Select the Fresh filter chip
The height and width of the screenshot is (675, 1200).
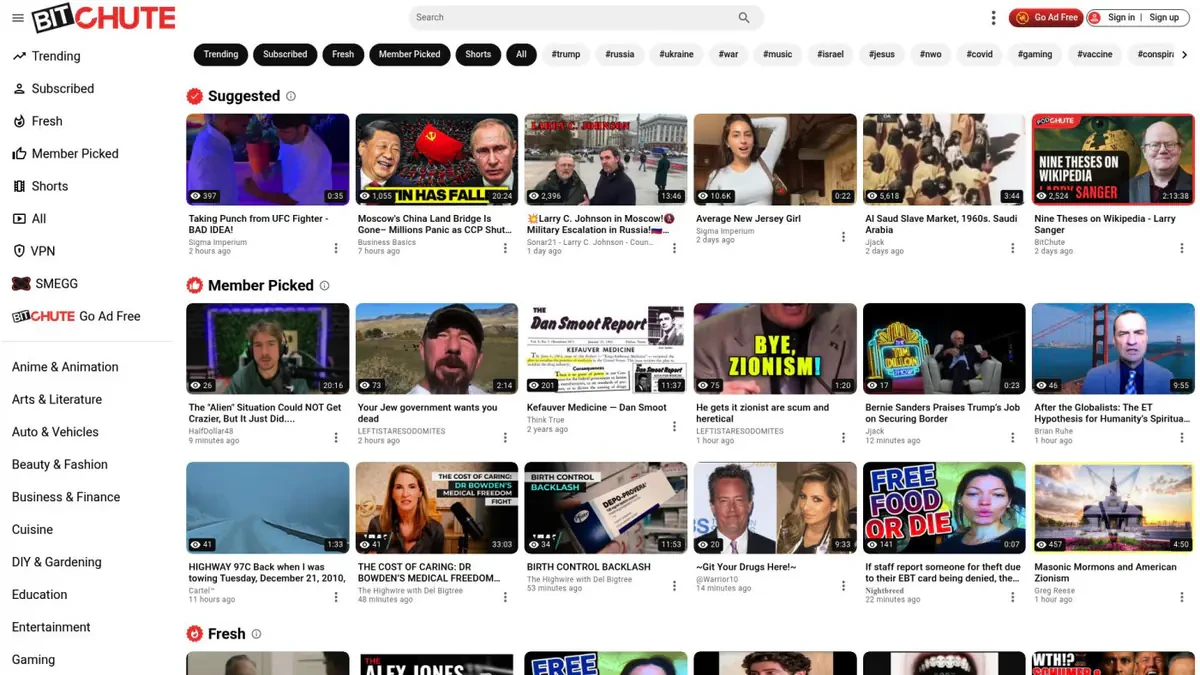pyautogui.click(x=343, y=54)
